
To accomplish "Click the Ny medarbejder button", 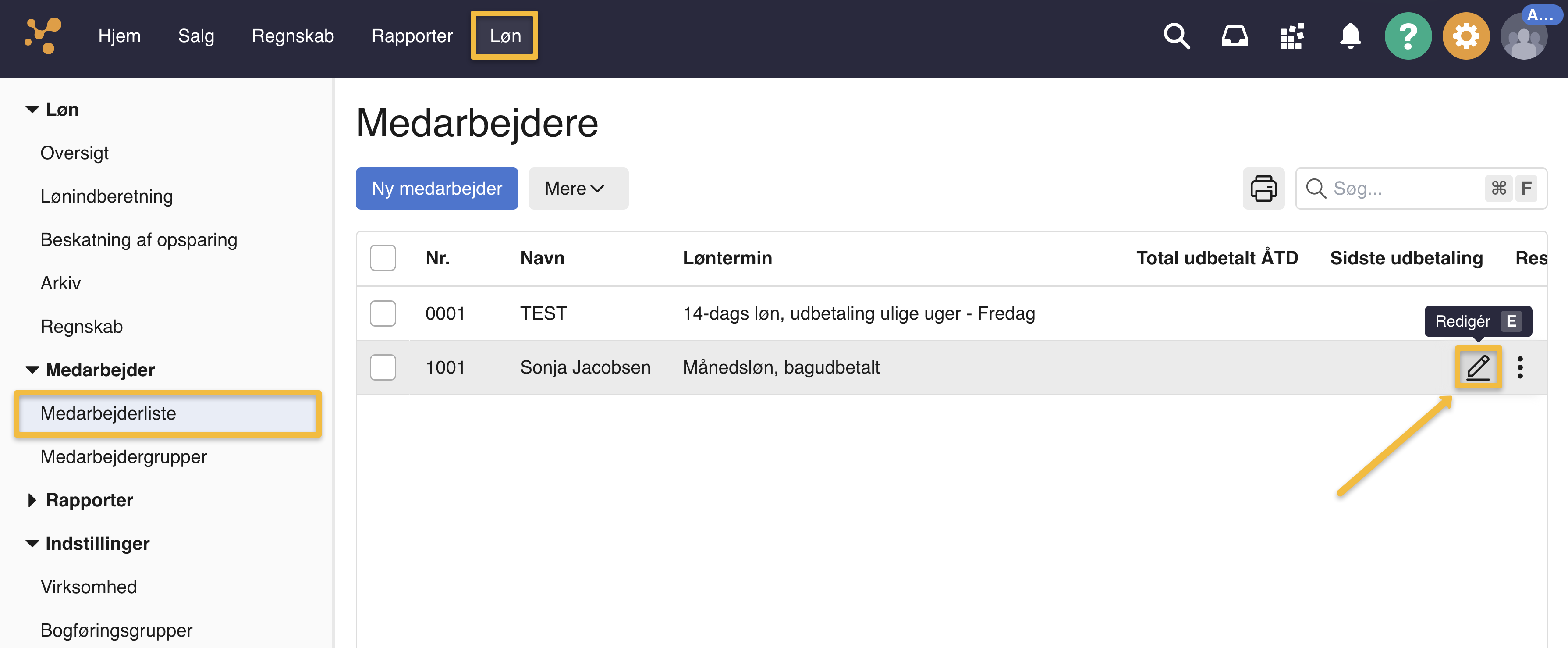I will click(x=436, y=189).
